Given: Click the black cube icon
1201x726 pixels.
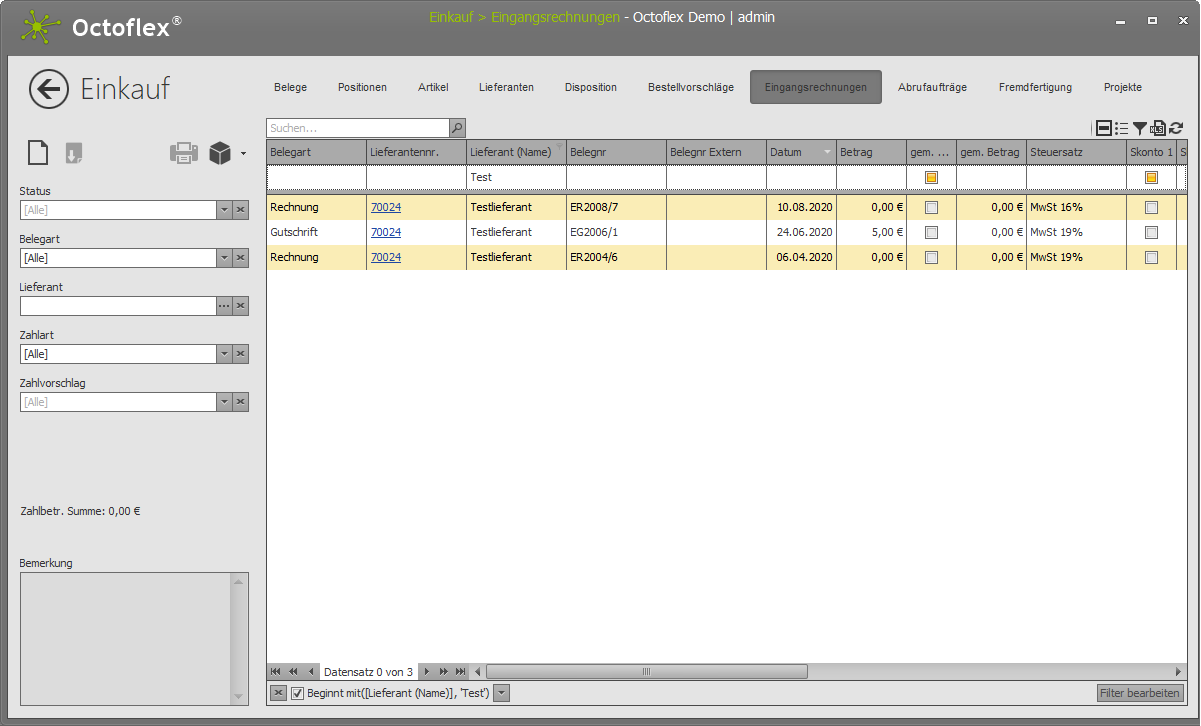Looking at the screenshot, I should coord(220,153).
